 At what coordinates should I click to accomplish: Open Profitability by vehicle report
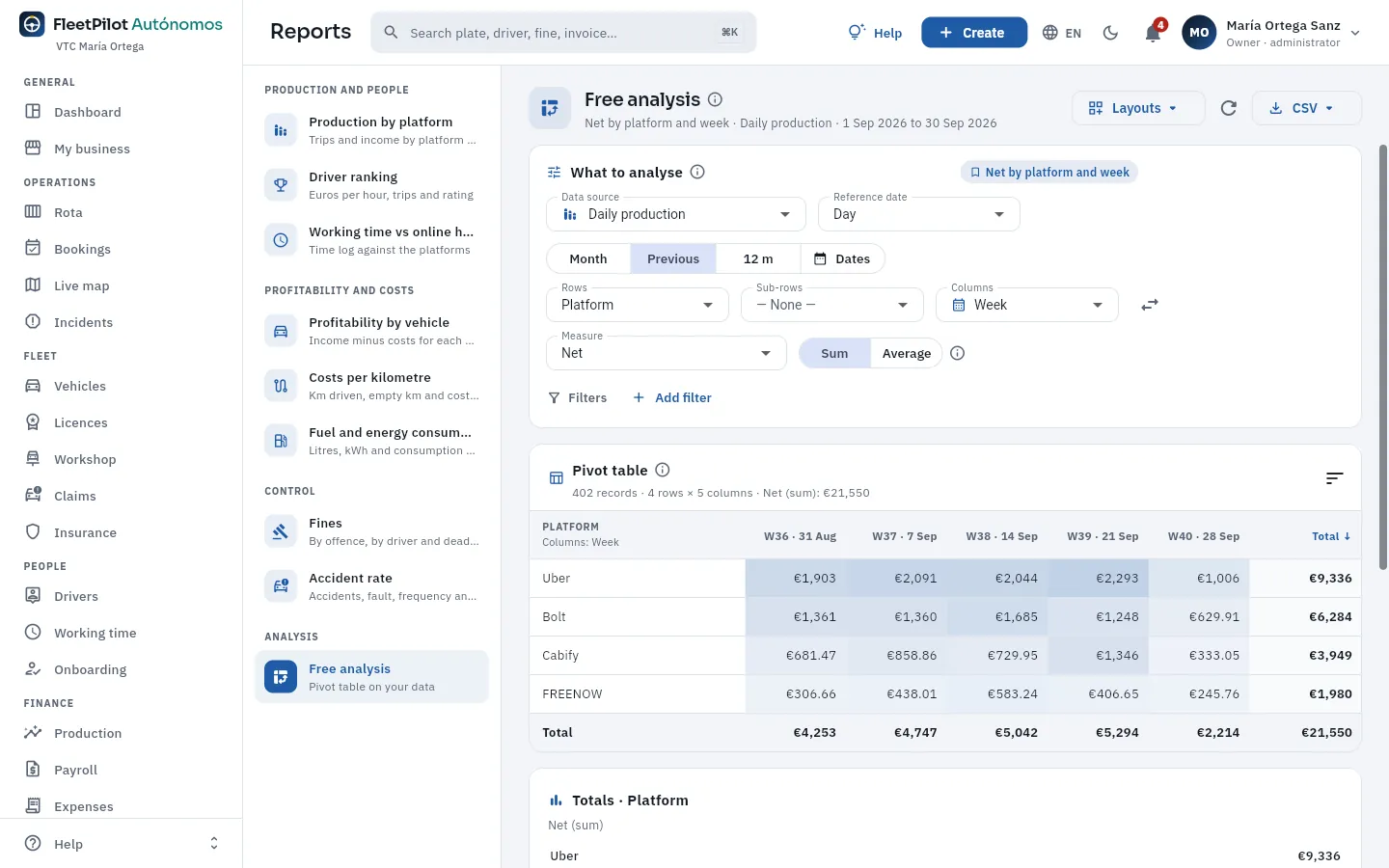click(x=371, y=331)
